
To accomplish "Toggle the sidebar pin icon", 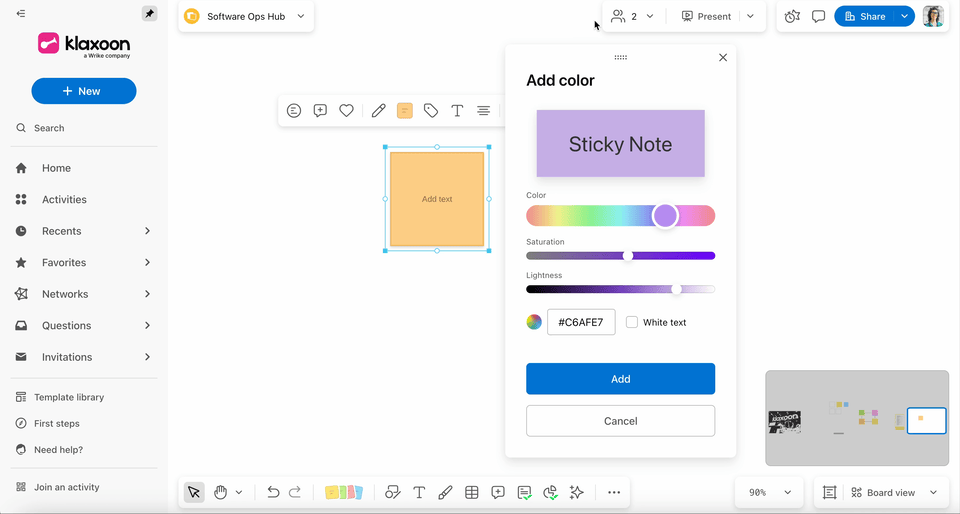I will click(149, 13).
